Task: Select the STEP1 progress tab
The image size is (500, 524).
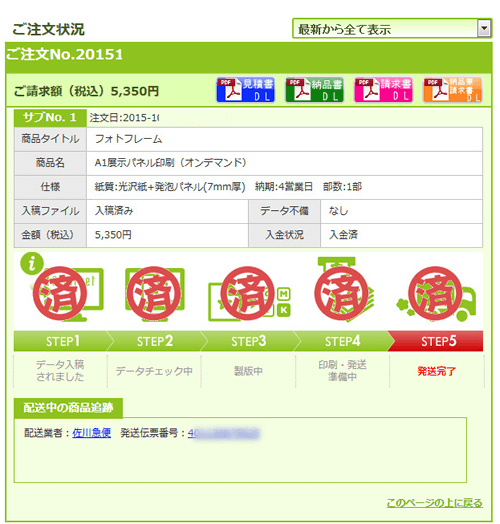Action: (x=62, y=341)
